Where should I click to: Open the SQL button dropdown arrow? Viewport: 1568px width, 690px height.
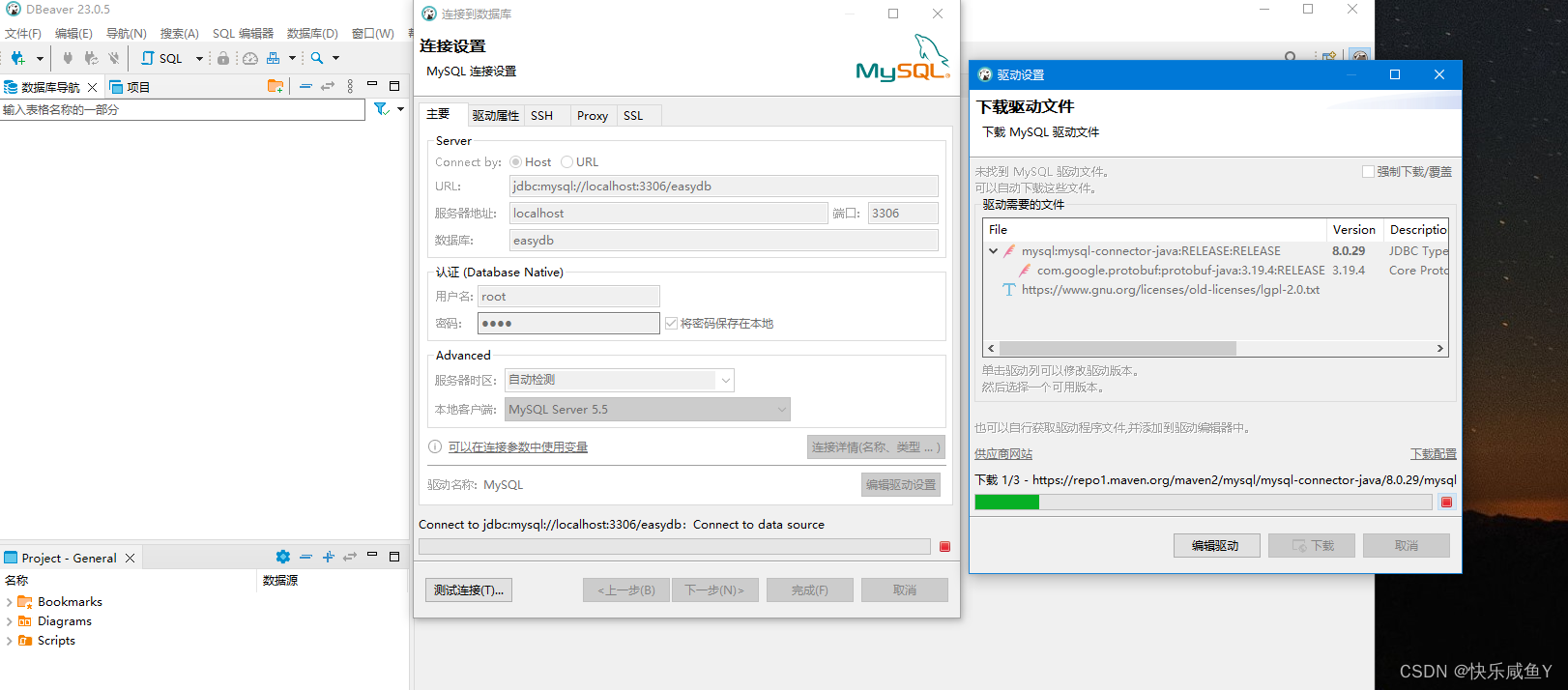click(199, 59)
